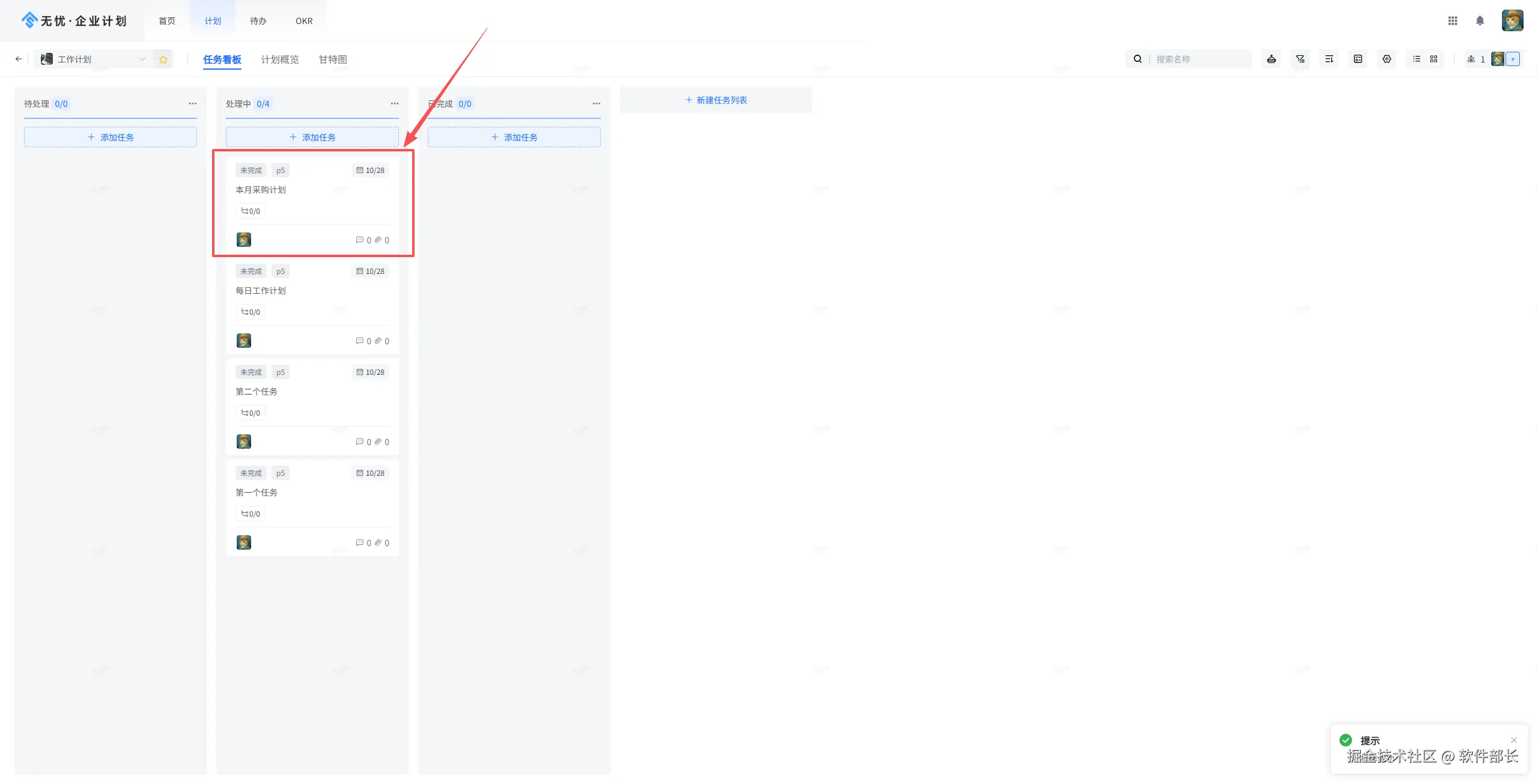Switch to the 甘特图 tab
Image resolution: width=1538 pixels, height=784 pixels.
pyautogui.click(x=332, y=59)
